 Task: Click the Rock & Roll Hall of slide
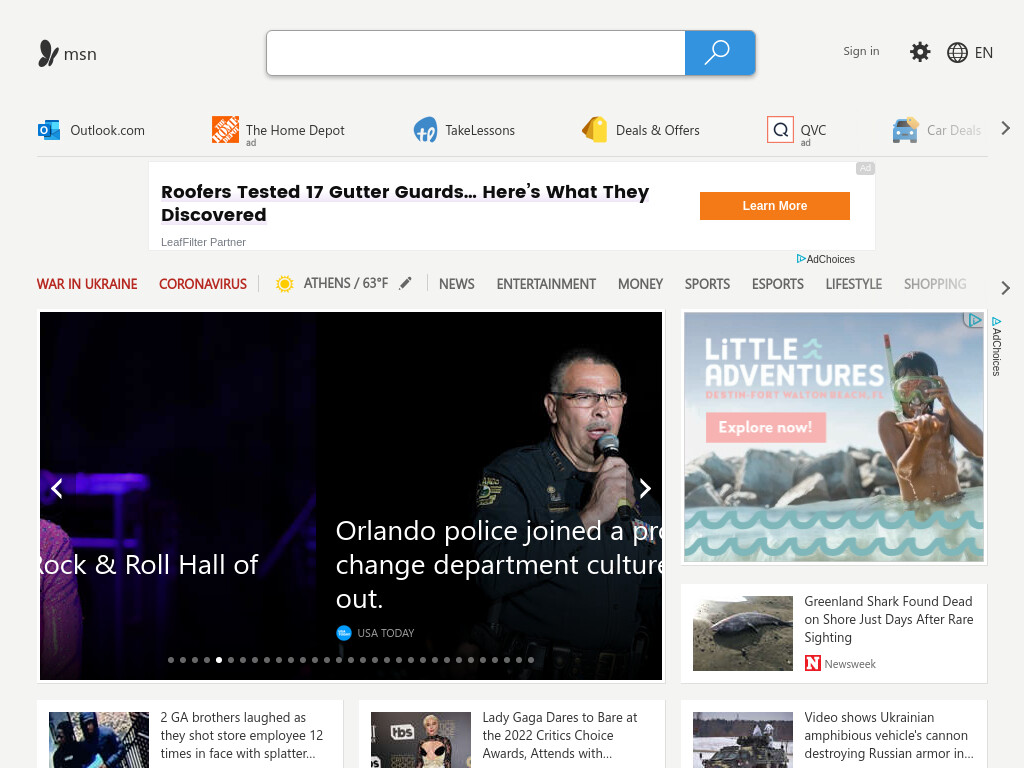coord(149,564)
